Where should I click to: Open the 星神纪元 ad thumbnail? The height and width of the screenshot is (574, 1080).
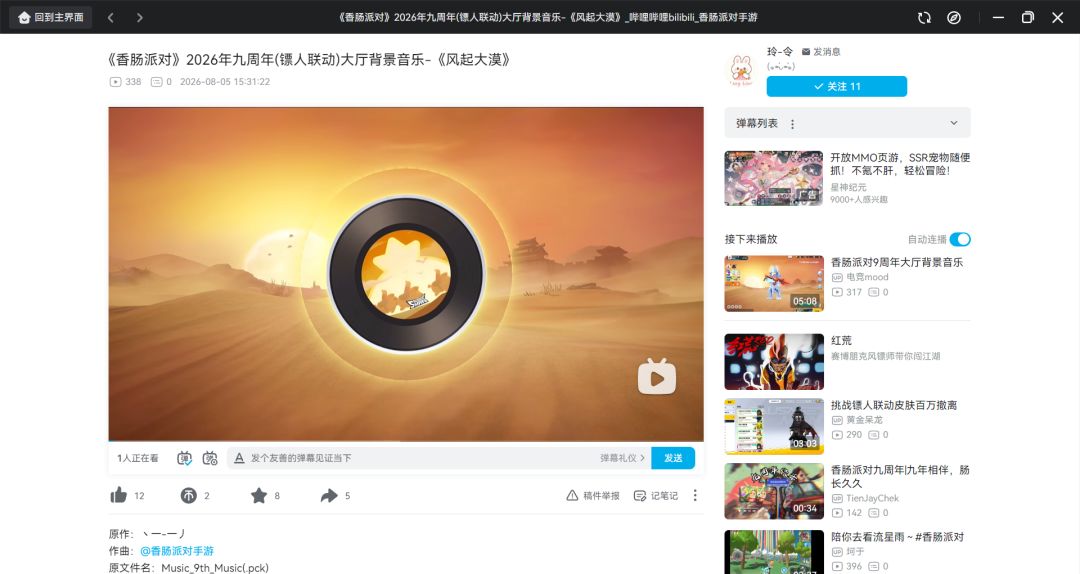point(773,178)
